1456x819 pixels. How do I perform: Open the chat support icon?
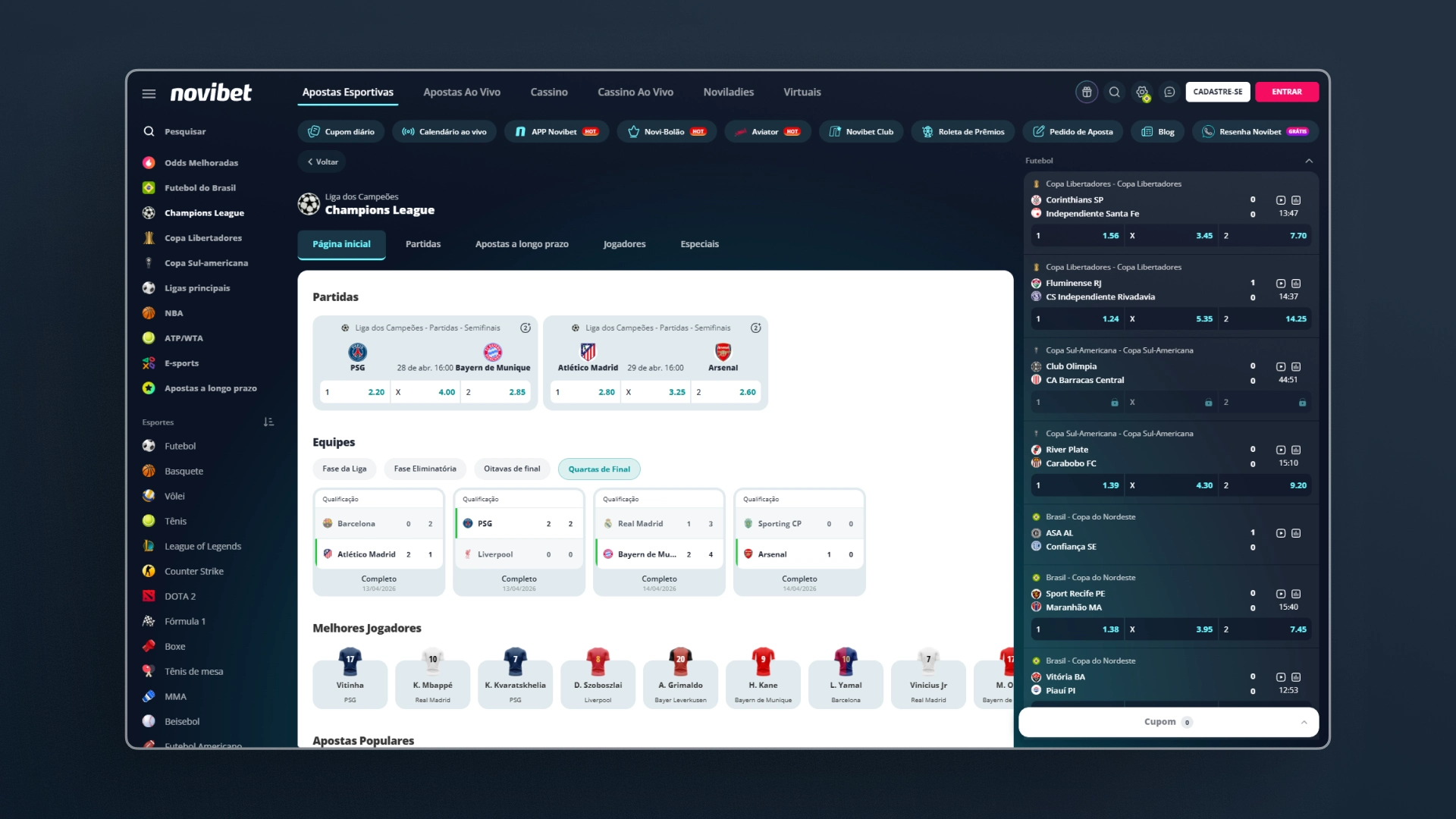coord(1169,92)
